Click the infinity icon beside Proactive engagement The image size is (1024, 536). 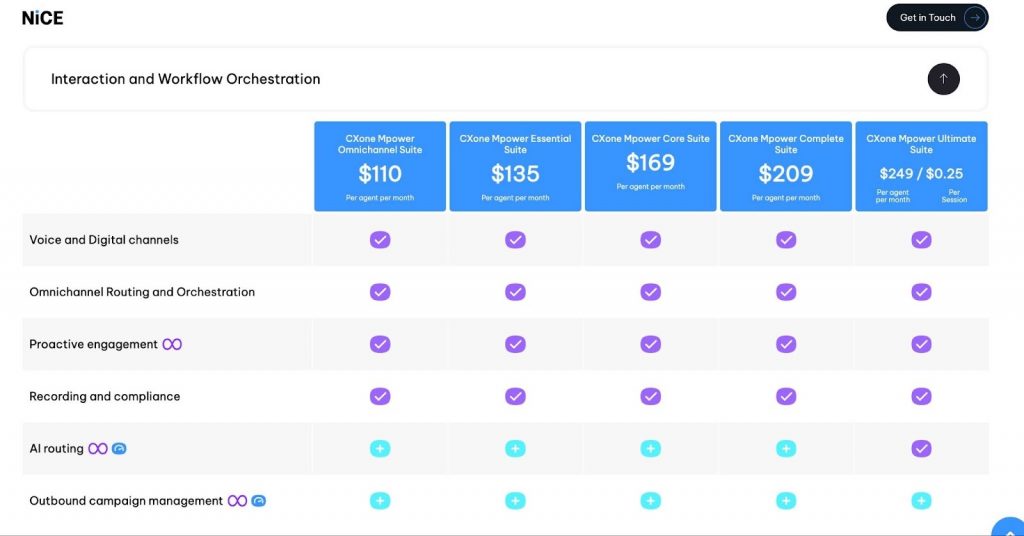pyautogui.click(x=173, y=344)
